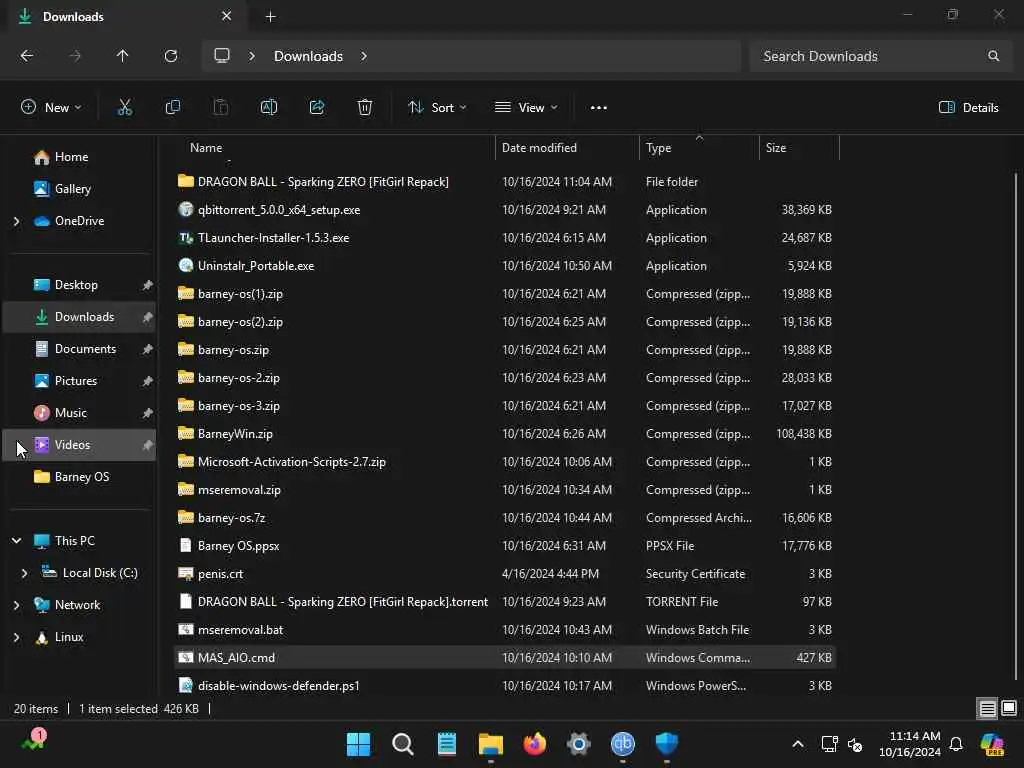Select the Barney OS.ppsx file

click(505, 545)
